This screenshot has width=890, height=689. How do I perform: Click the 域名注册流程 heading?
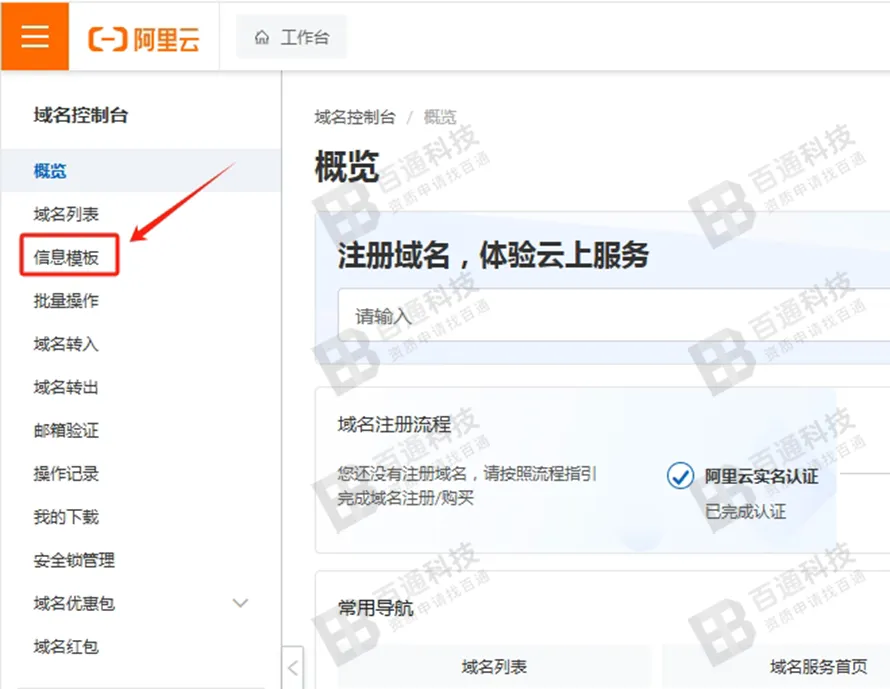[394, 424]
